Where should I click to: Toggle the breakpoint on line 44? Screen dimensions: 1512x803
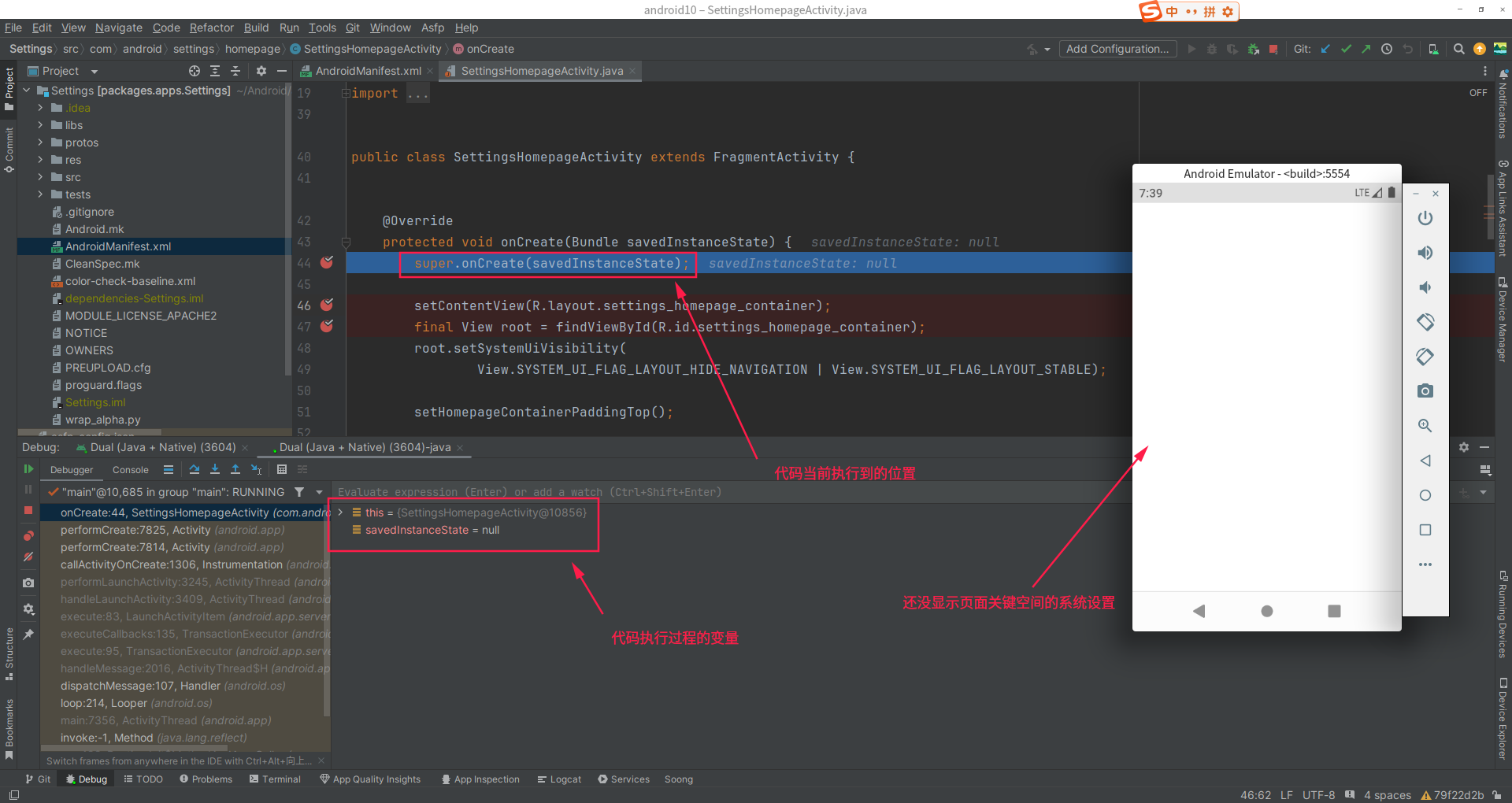pos(327,263)
